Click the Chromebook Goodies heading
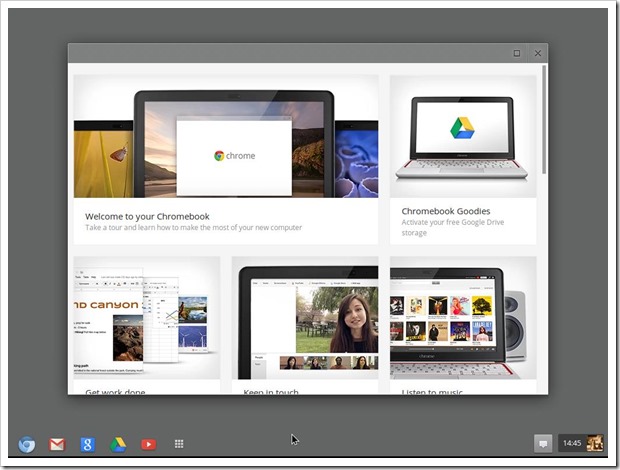This screenshot has width=620, height=470. coord(446,211)
